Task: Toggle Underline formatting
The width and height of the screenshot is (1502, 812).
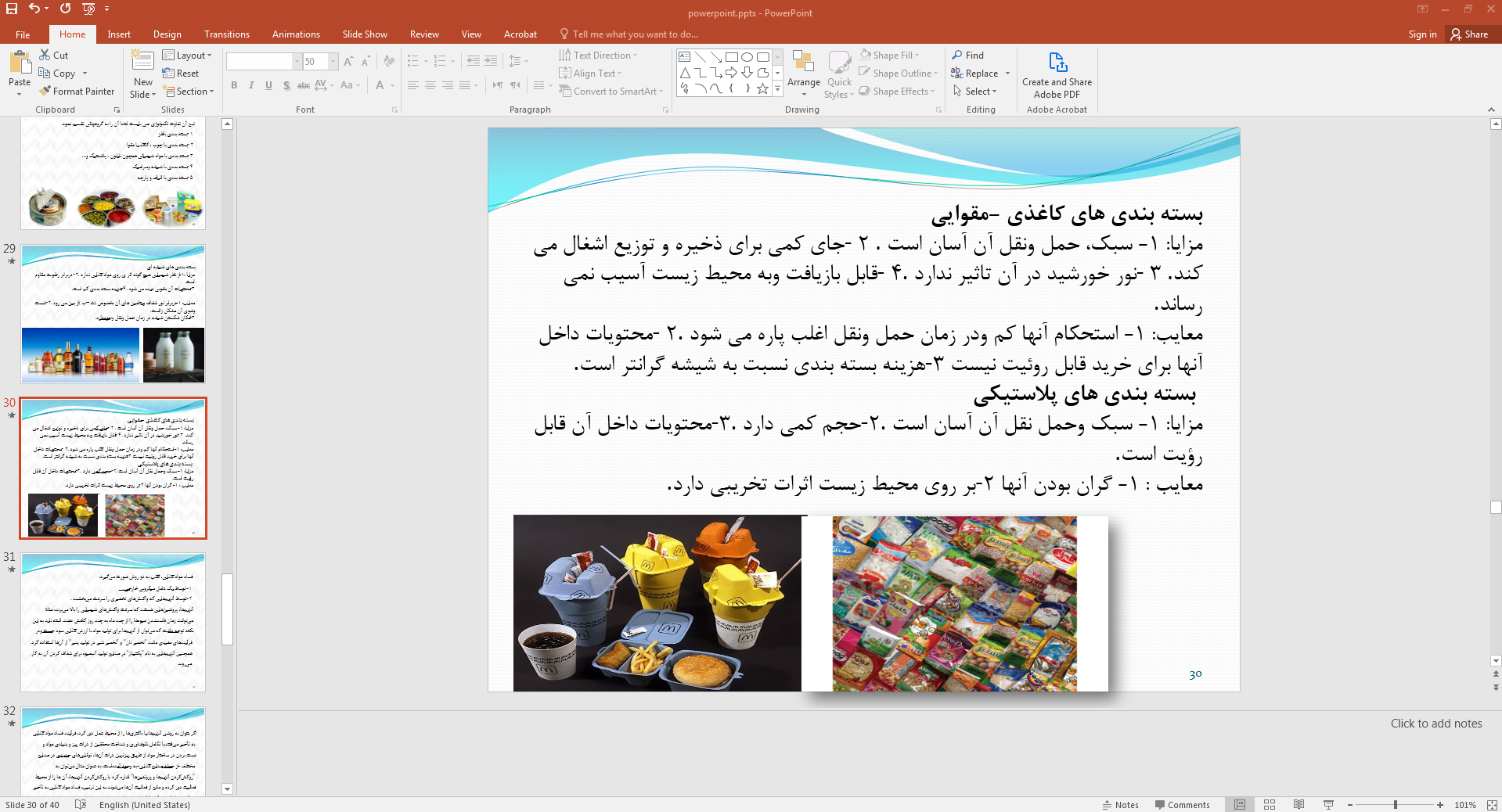Action: [x=268, y=85]
